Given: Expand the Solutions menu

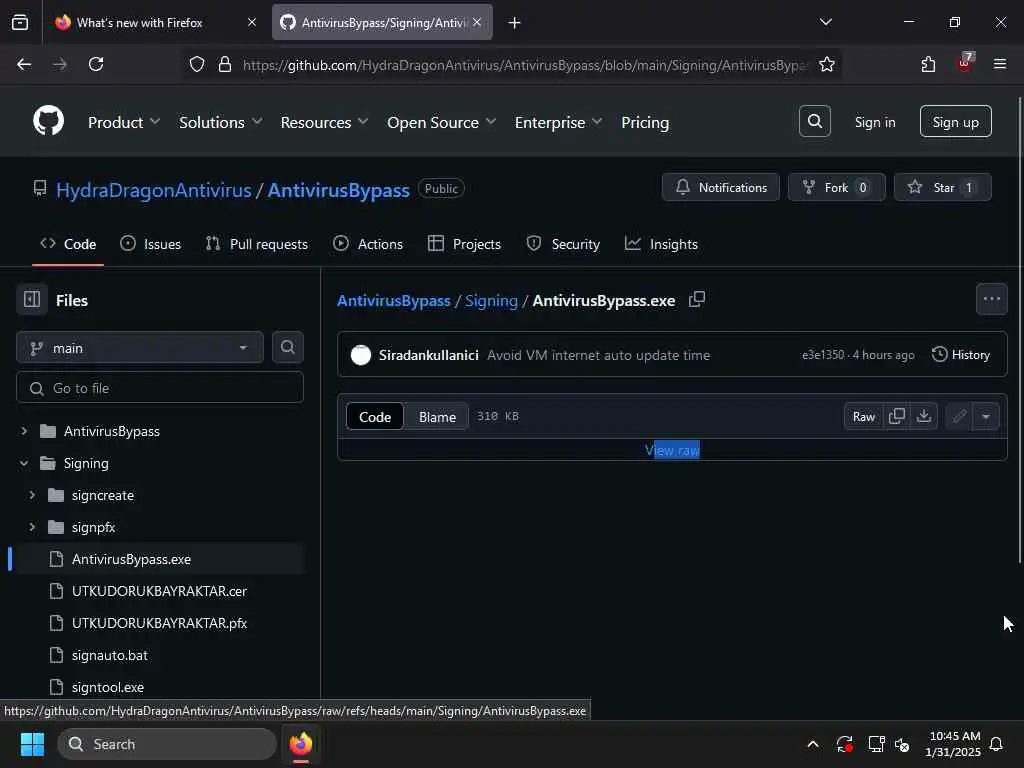Looking at the screenshot, I should (220, 122).
